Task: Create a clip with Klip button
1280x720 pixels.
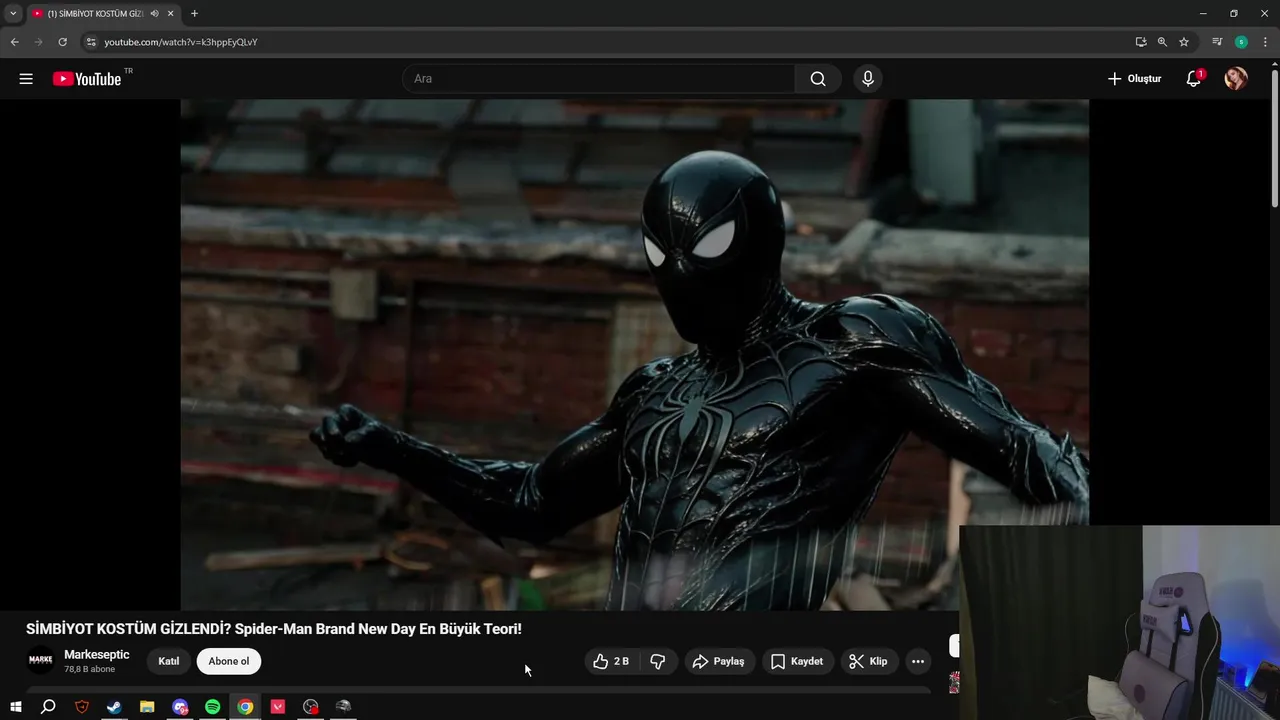Action: point(869,661)
